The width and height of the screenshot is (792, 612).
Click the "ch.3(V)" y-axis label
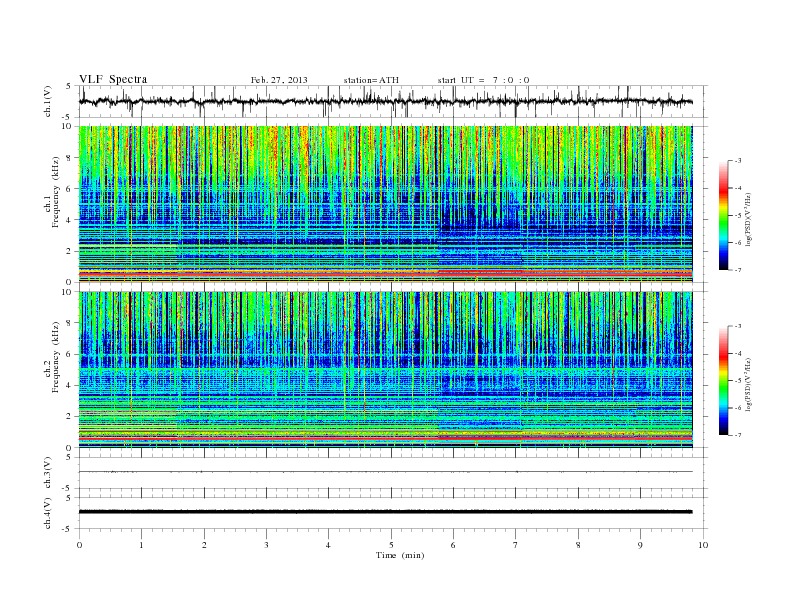point(47,473)
